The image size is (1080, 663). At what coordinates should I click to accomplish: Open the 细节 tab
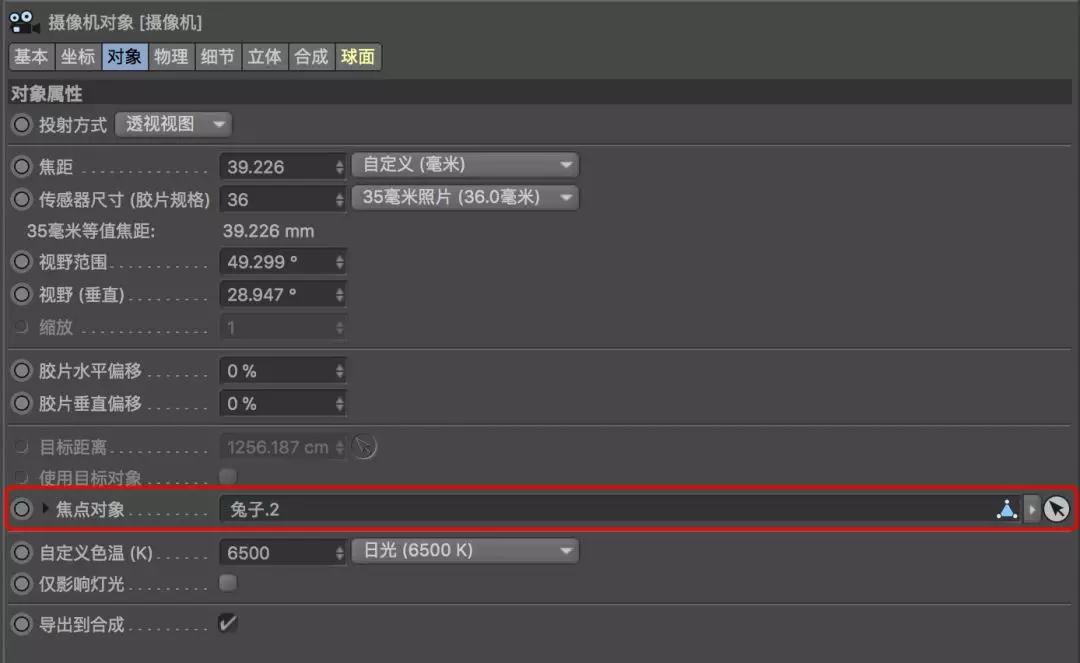tap(218, 56)
